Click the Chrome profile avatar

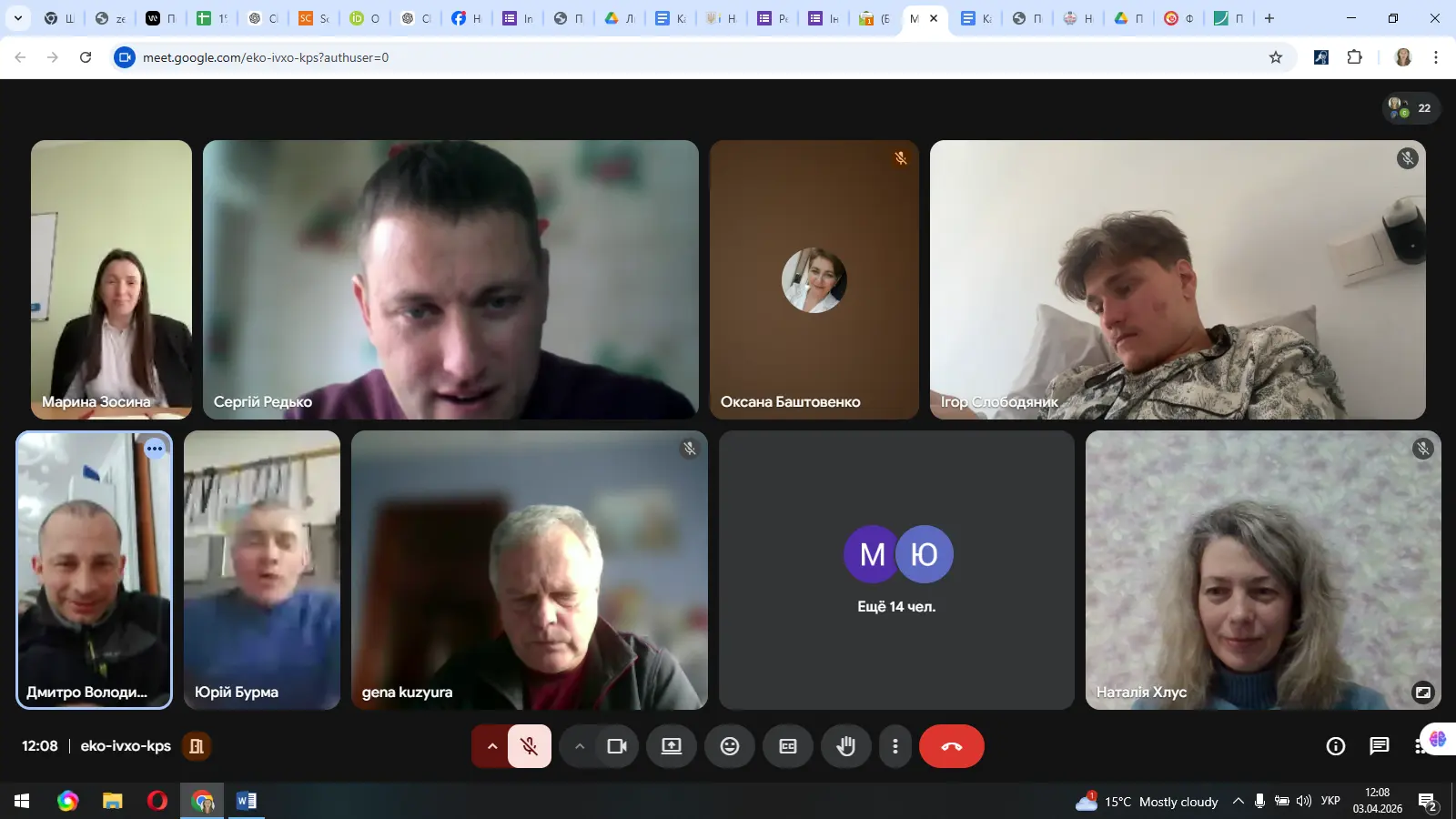click(1403, 57)
